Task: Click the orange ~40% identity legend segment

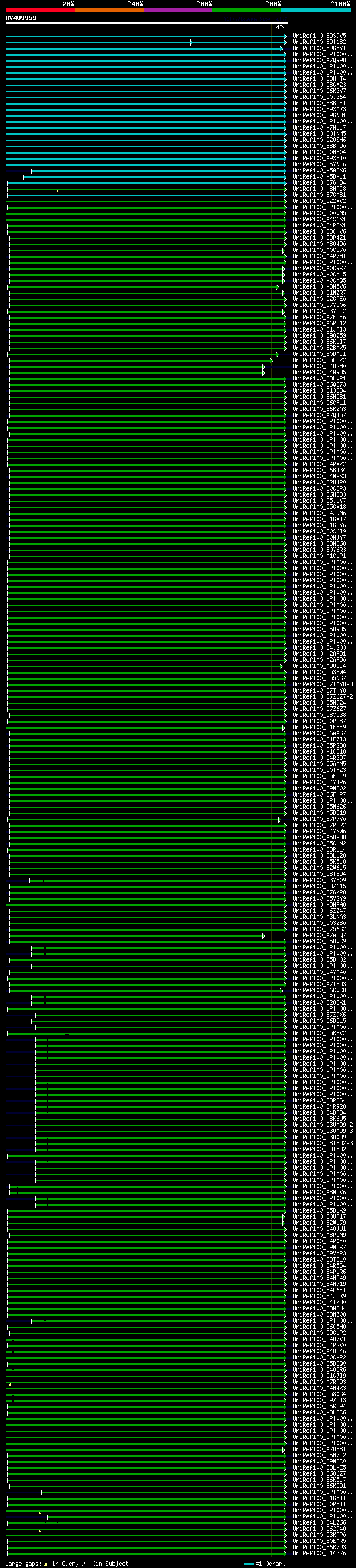Action: pyautogui.click(x=109, y=10)
